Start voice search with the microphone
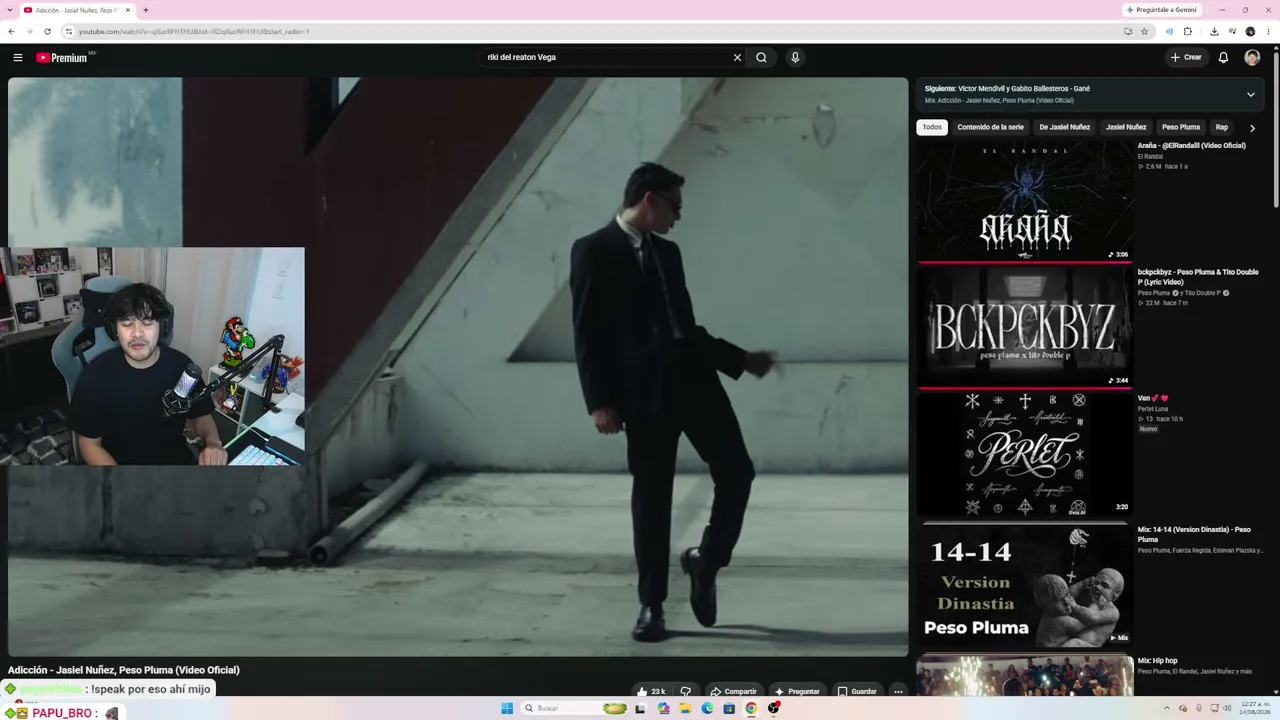1280x720 pixels. point(795,58)
